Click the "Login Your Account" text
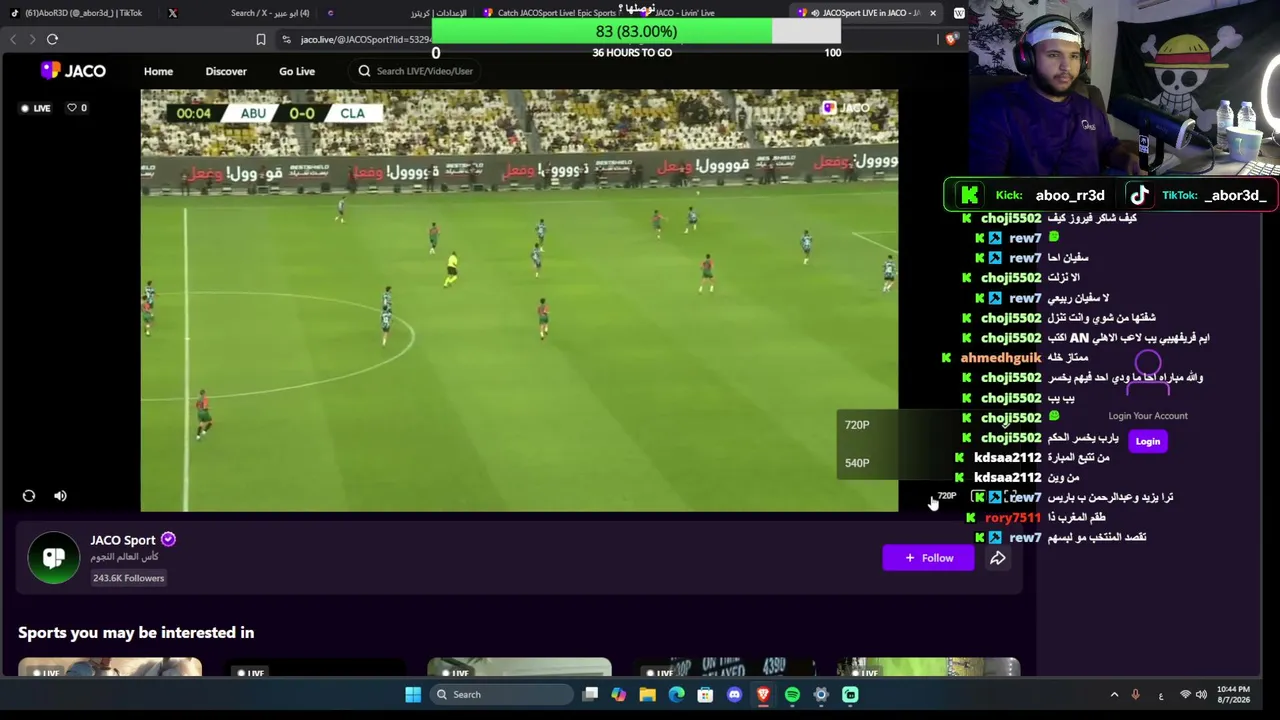Viewport: 1280px width, 720px height. pyautogui.click(x=1148, y=416)
